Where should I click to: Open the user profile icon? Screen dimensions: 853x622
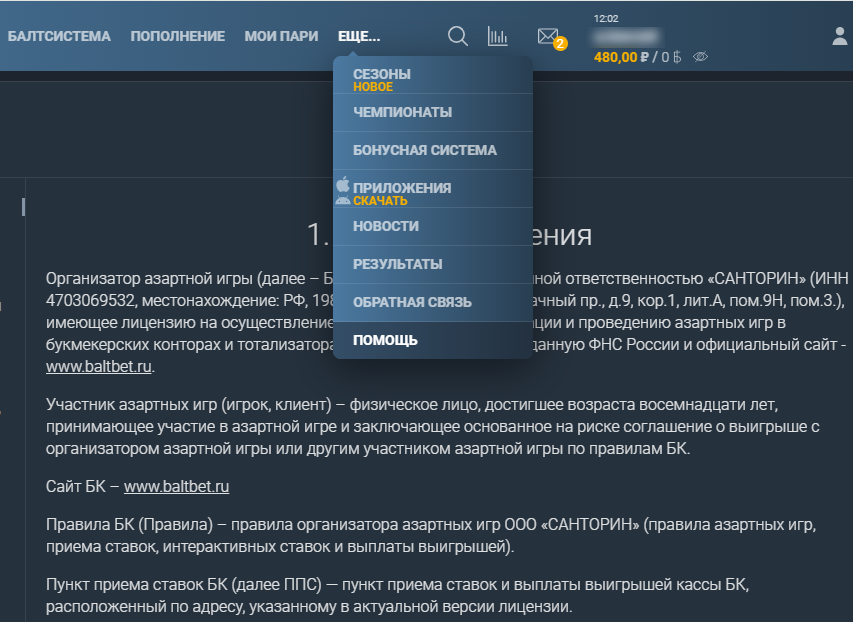[x=840, y=36]
